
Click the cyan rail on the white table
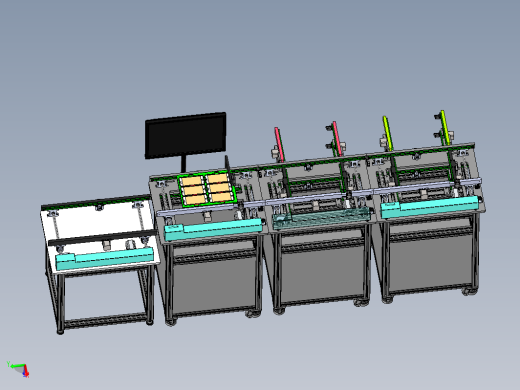104,258
